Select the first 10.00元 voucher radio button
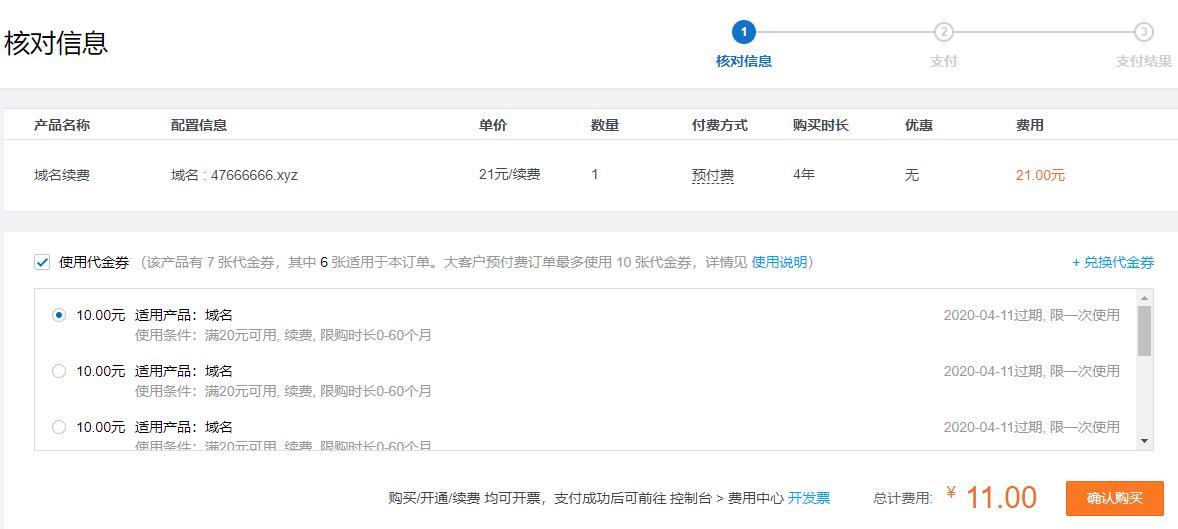Screen dimensions: 1178x529 (59, 315)
